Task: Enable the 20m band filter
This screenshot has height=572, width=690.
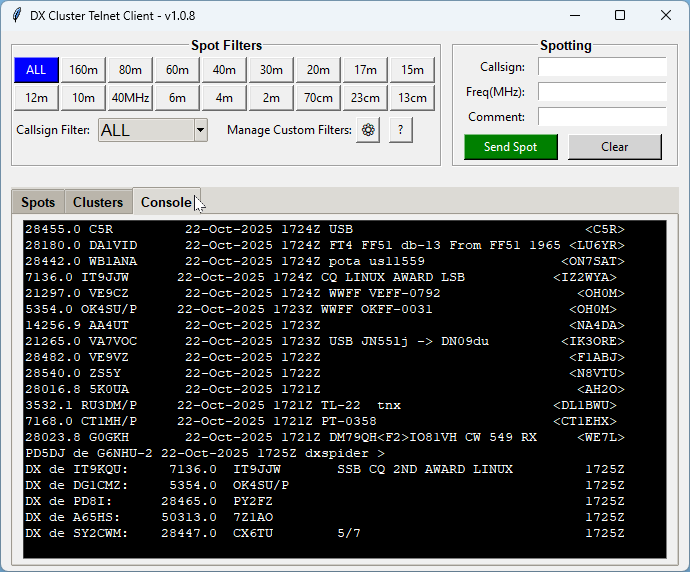Action: [x=318, y=70]
